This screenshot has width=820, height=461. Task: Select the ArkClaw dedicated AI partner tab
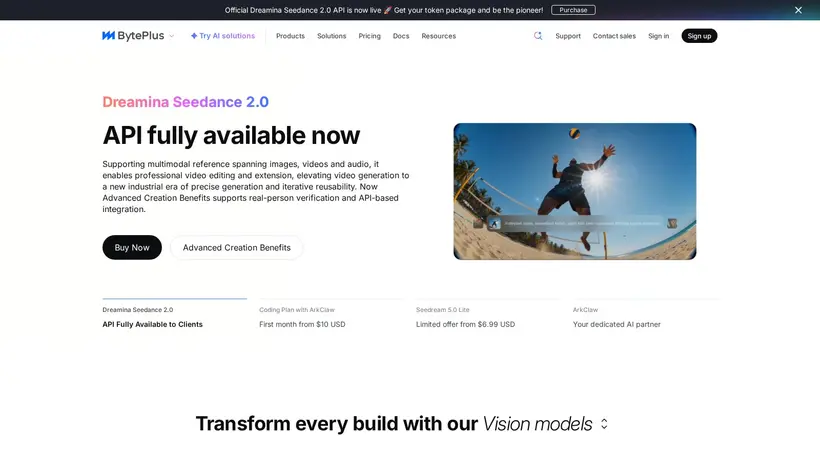point(645,316)
